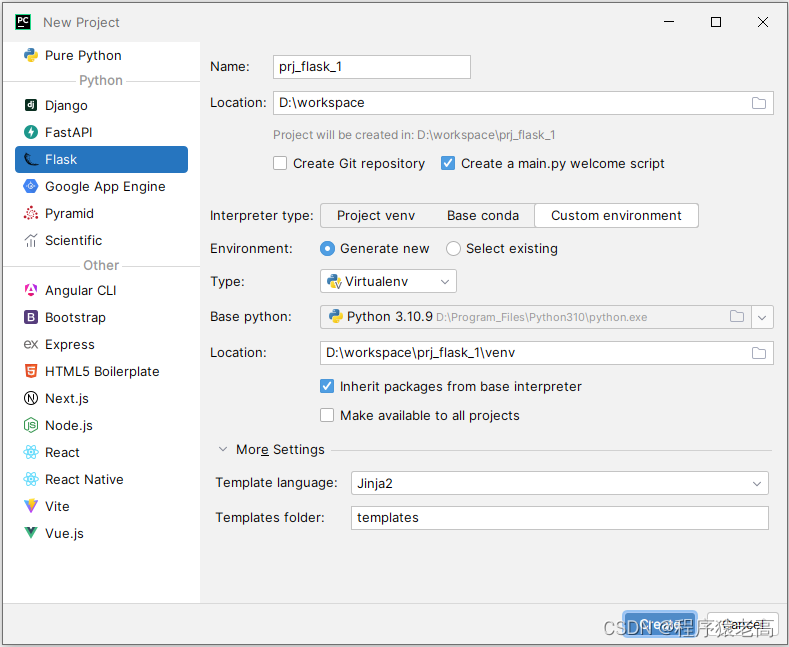Image resolution: width=789 pixels, height=647 pixels.
Task: Maximize the New Project window
Action: (716, 22)
